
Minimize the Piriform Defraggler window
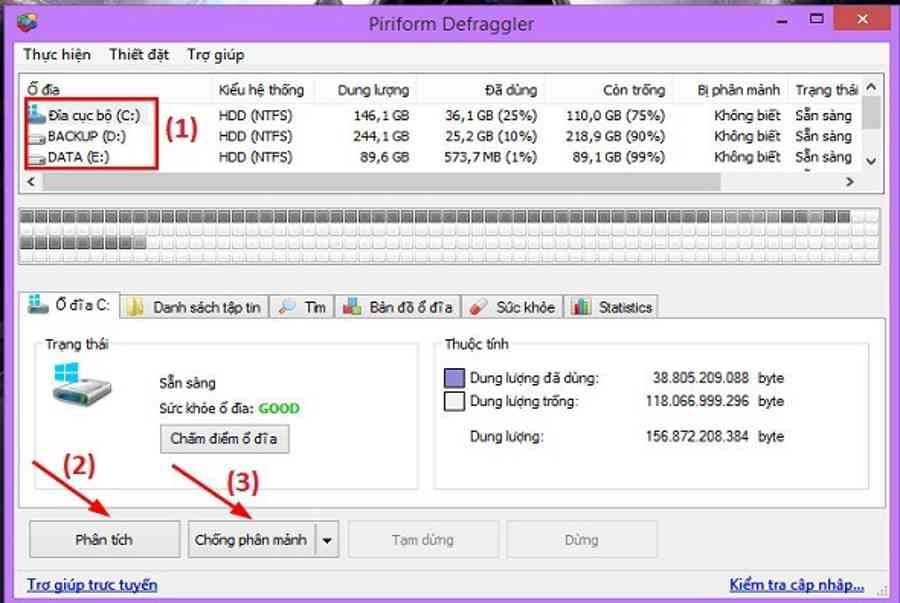(x=782, y=20)
